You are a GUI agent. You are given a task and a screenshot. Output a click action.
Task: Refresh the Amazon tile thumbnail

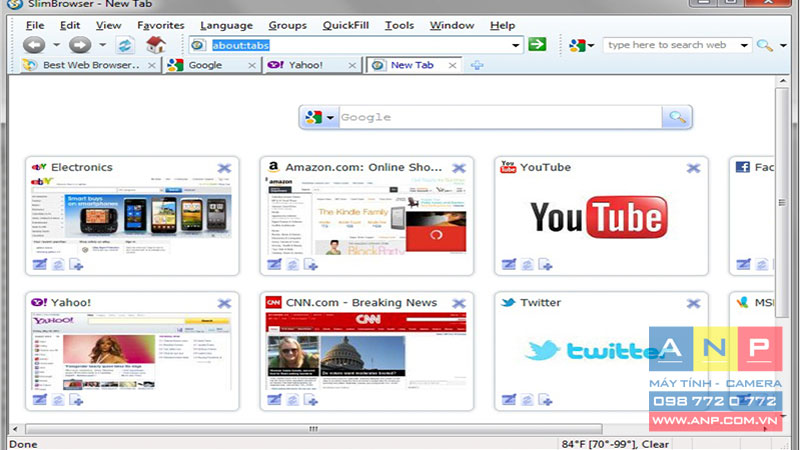click(292, 264)
